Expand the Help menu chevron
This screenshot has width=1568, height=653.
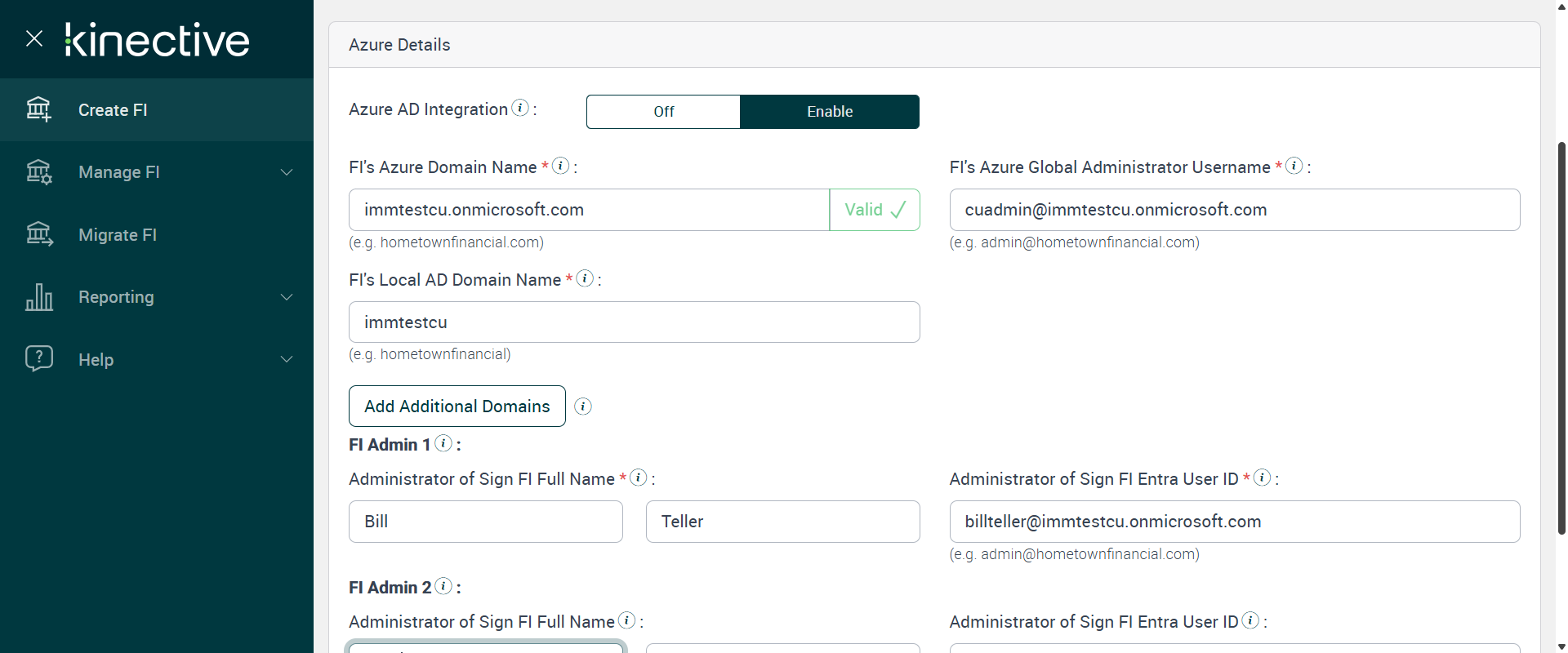[287, 359]
